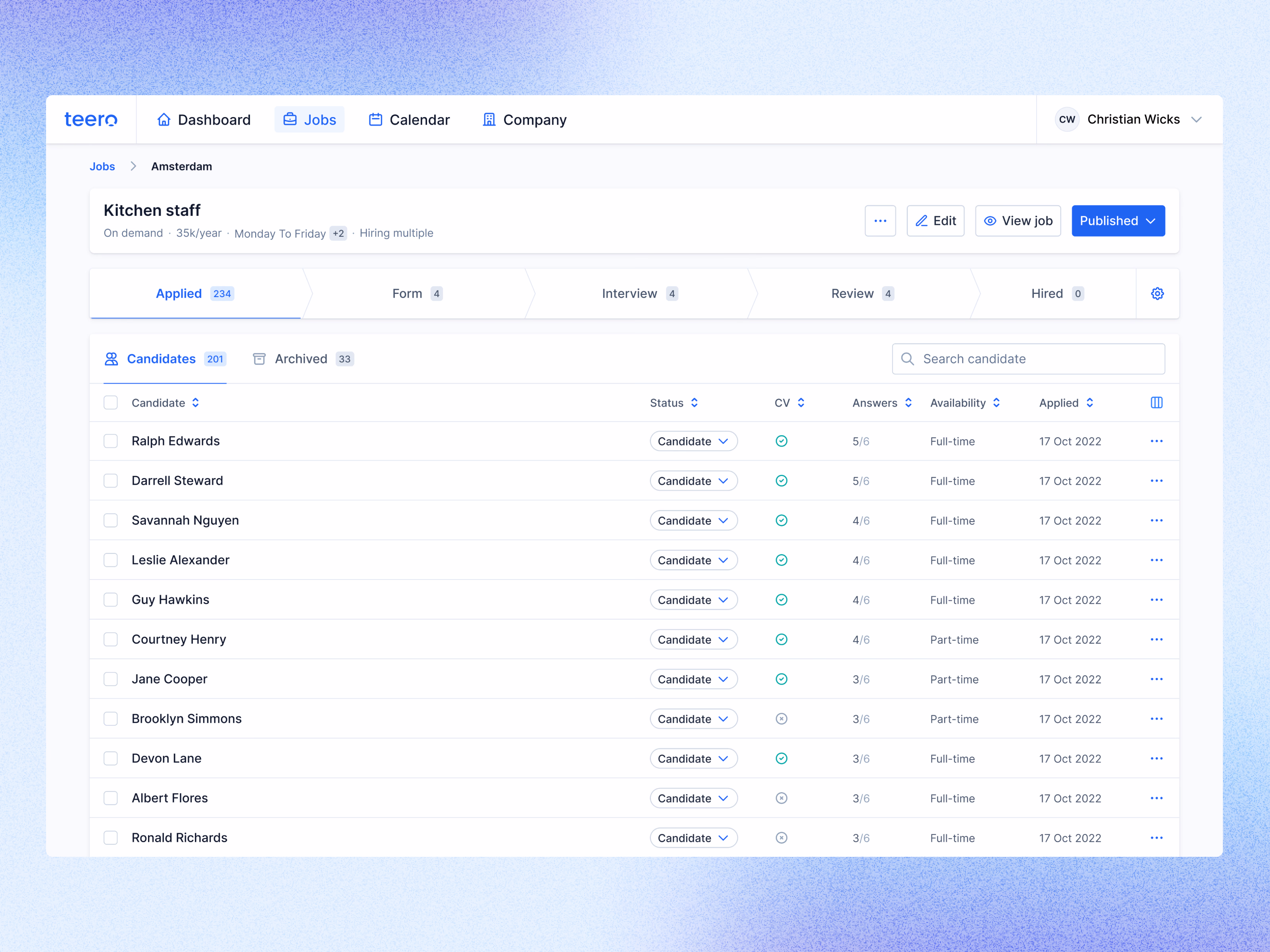Open status dropdown for Darrell Steward

click(x=693, y=480)
